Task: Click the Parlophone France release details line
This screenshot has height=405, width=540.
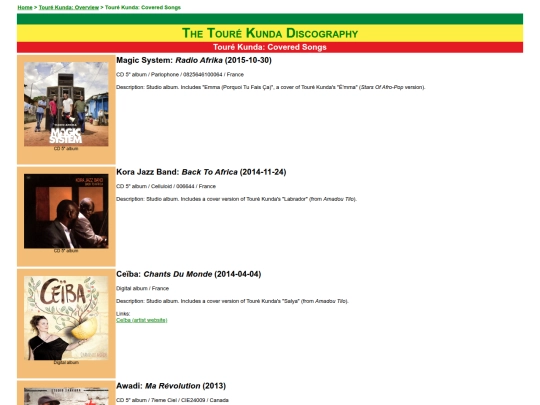Action: [180, 75]
